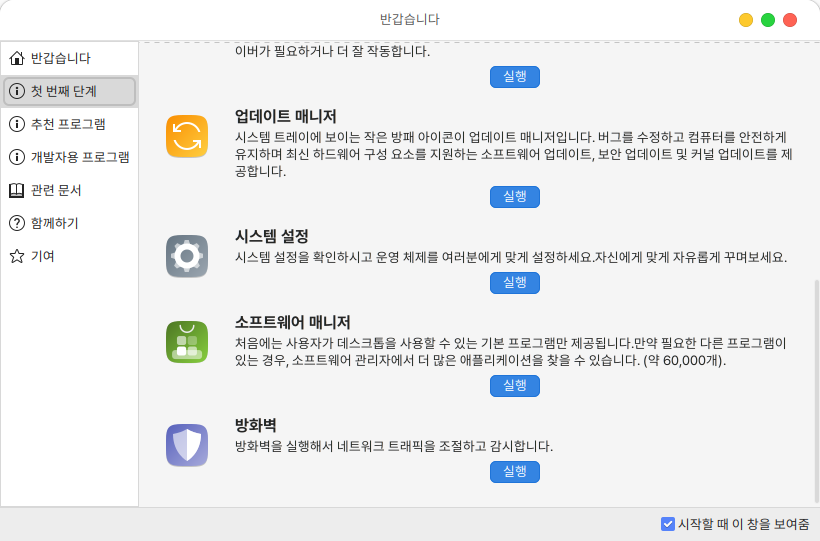Open the 추천 프로그램 sidebar section

(x=68, y=124)
